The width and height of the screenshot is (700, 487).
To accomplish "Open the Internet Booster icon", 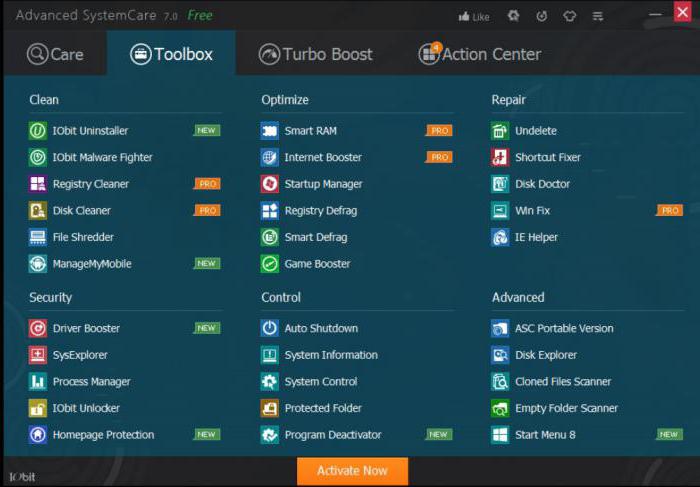I will coord(270,157).
